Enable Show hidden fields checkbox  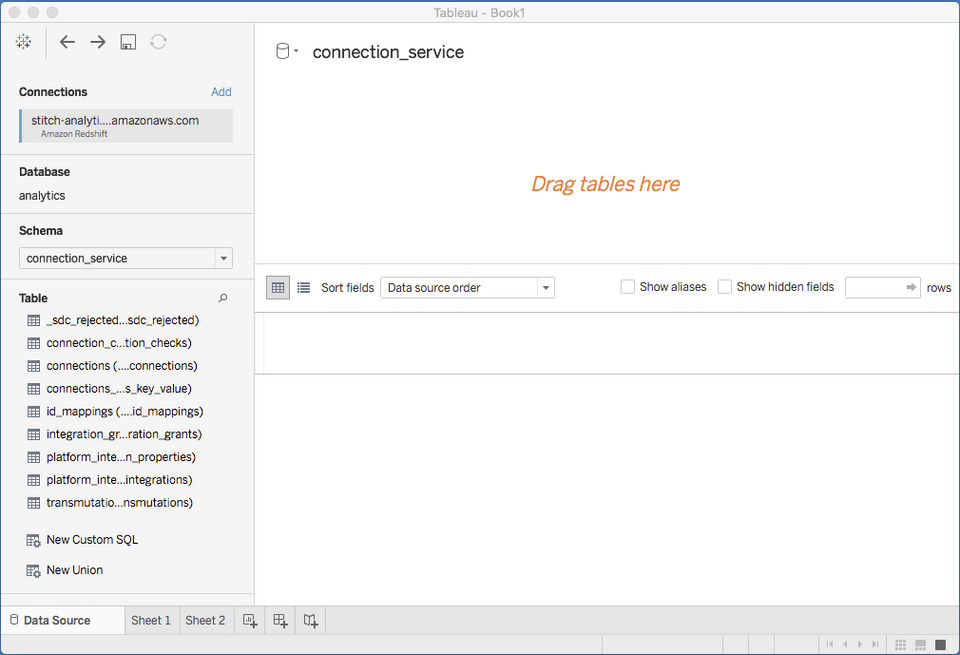724,286
